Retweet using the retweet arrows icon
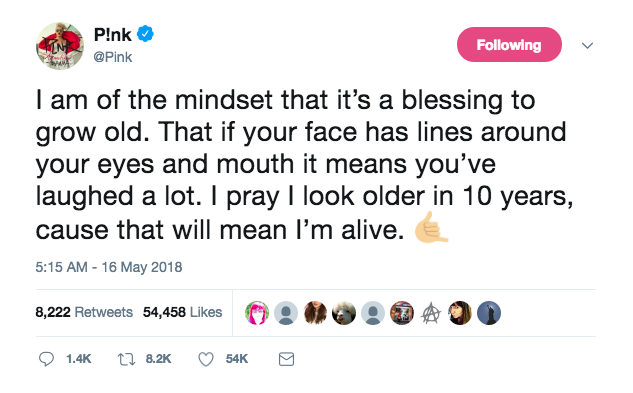 pyautogui.click(x=126, y=359)
